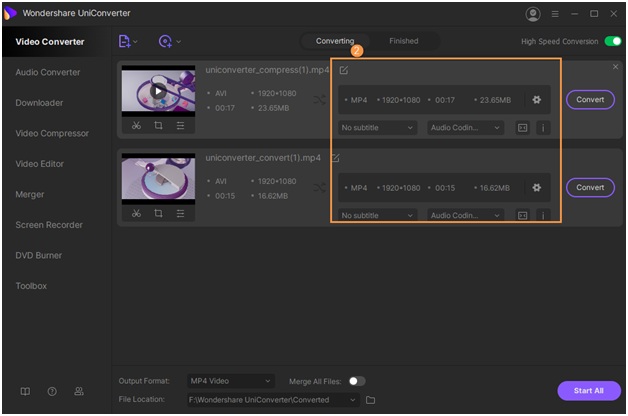Open effects settings icon under first video
Image resolution: width=628 pixels, height=416 pixels.
click(180, 126)
